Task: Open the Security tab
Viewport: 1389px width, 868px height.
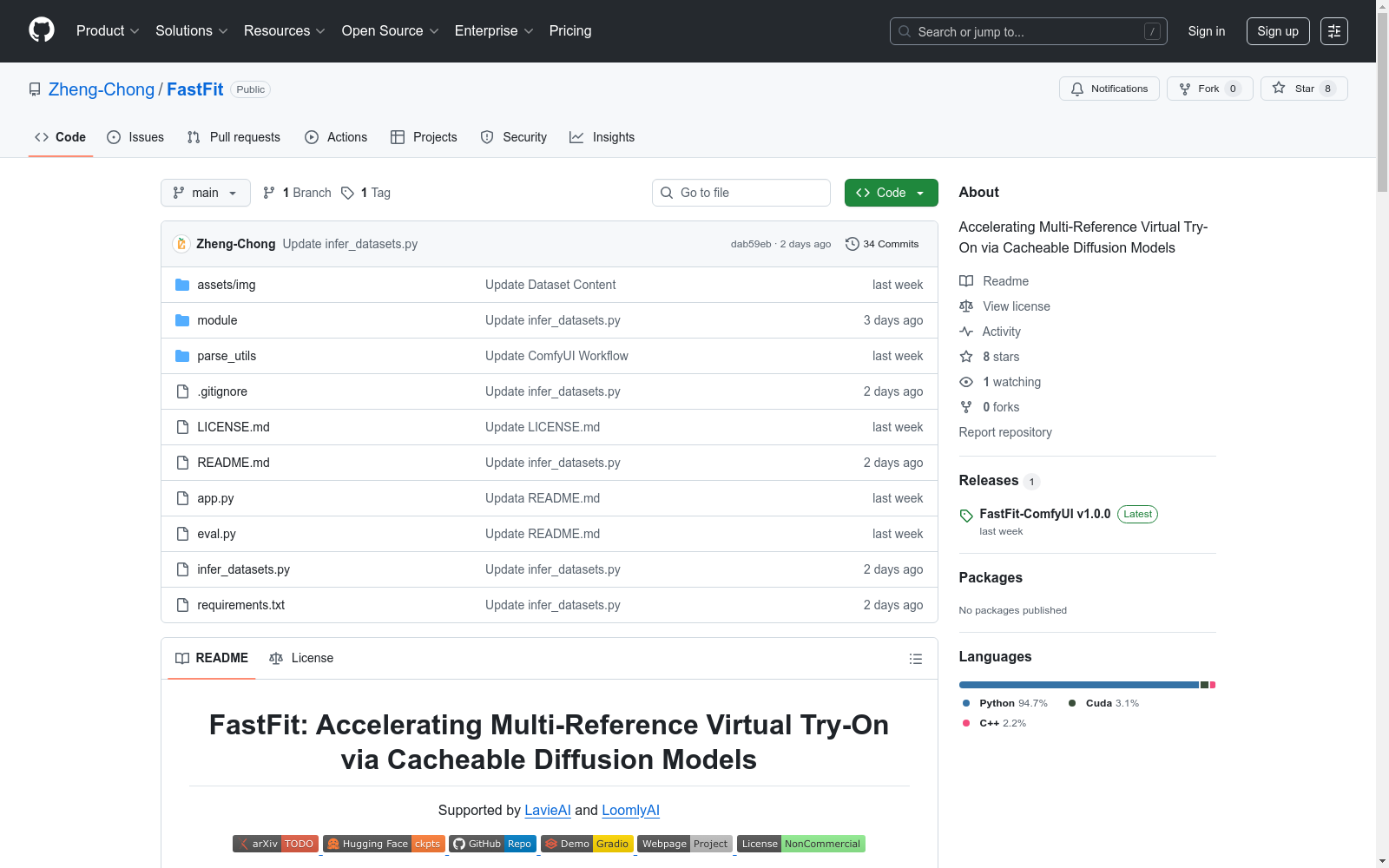Action: 514,137
